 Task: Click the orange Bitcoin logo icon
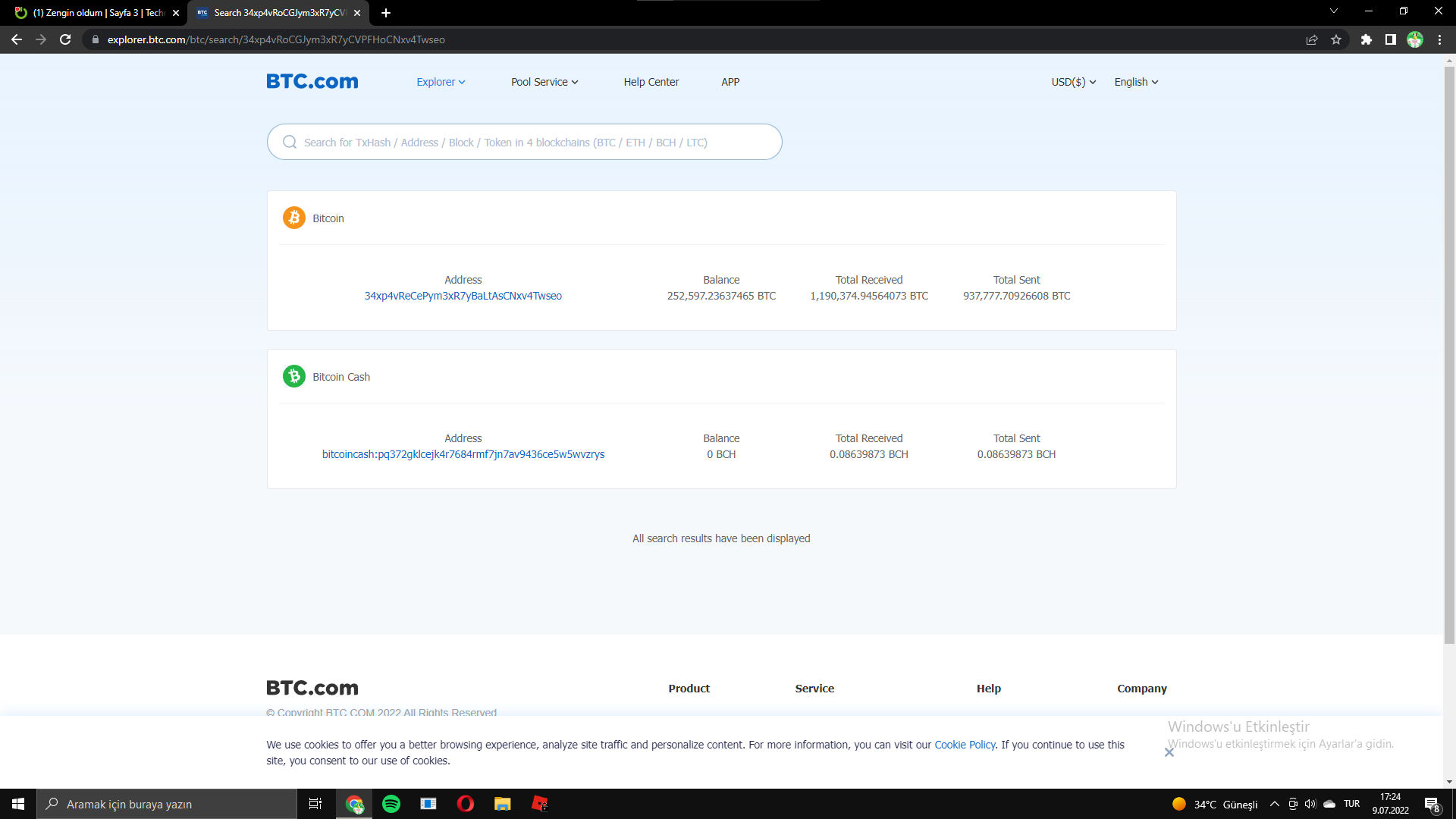[294, 218]
